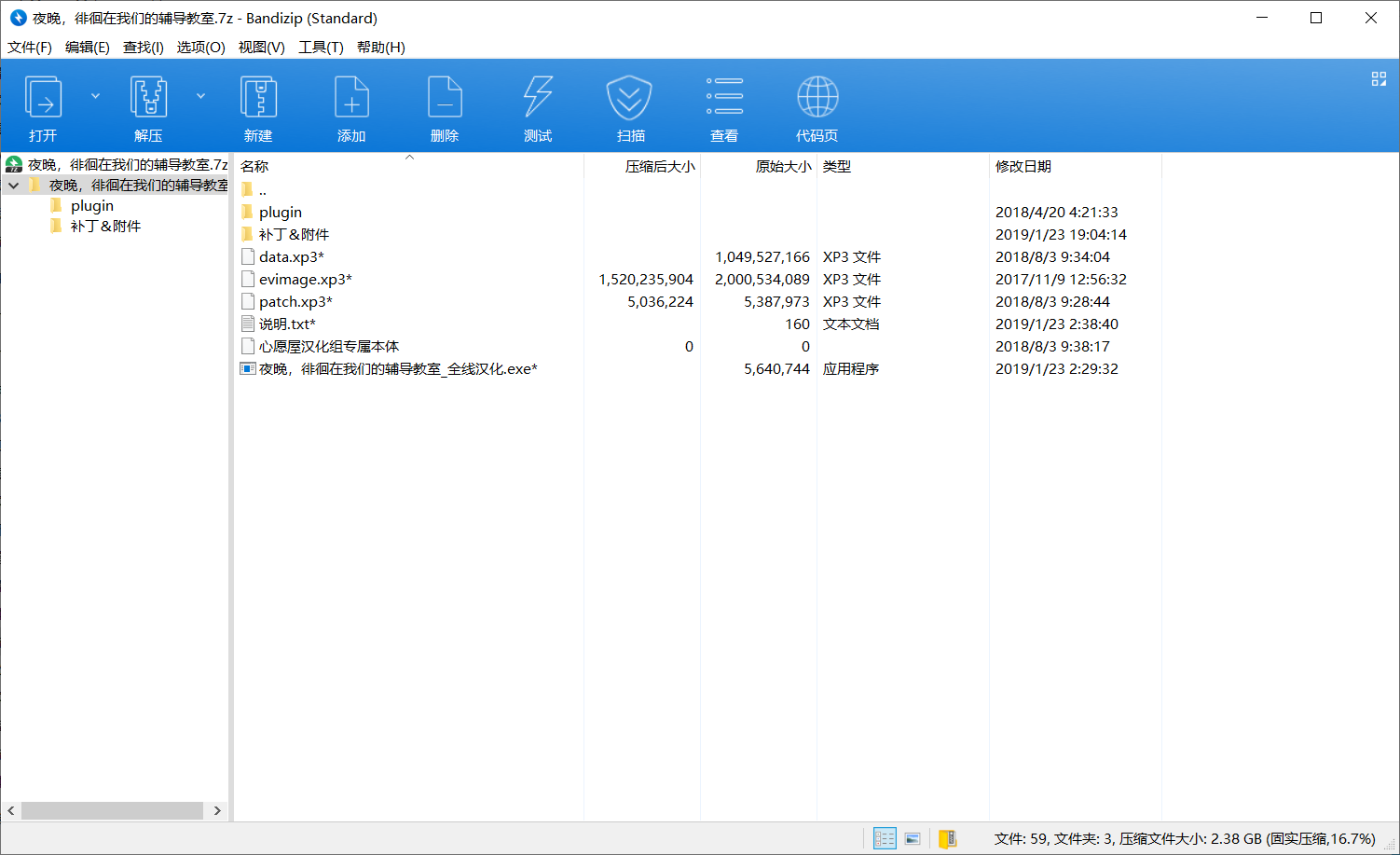Expand the dropdown arrow next to Open

point(95,96)
